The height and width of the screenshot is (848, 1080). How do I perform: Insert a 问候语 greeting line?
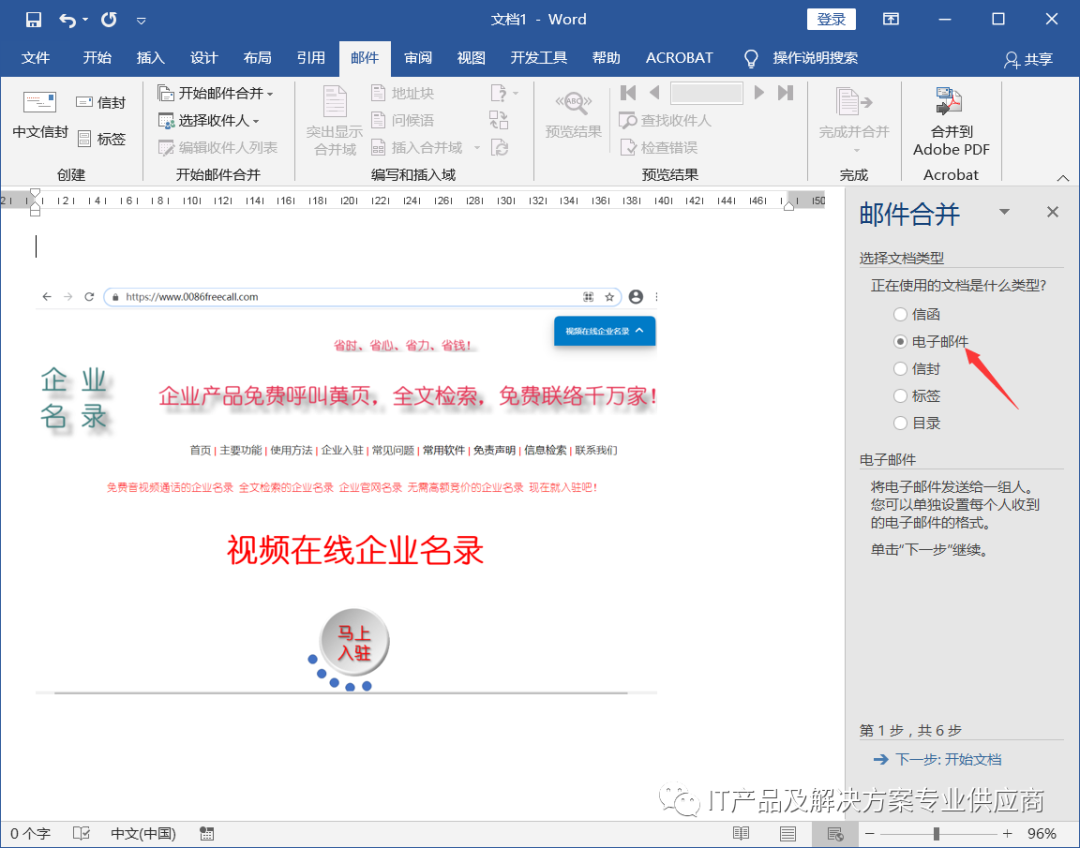[x=402, y=121]
